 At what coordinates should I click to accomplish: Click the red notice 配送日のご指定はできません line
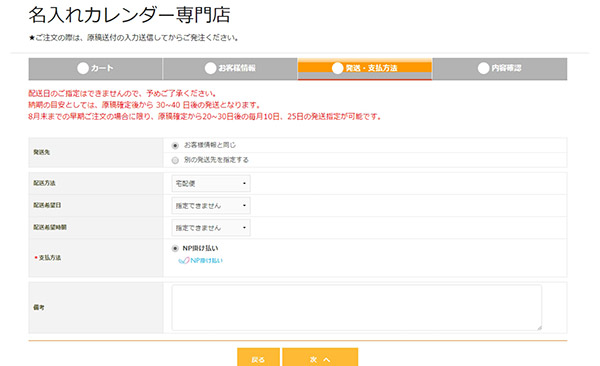(123, 93)
